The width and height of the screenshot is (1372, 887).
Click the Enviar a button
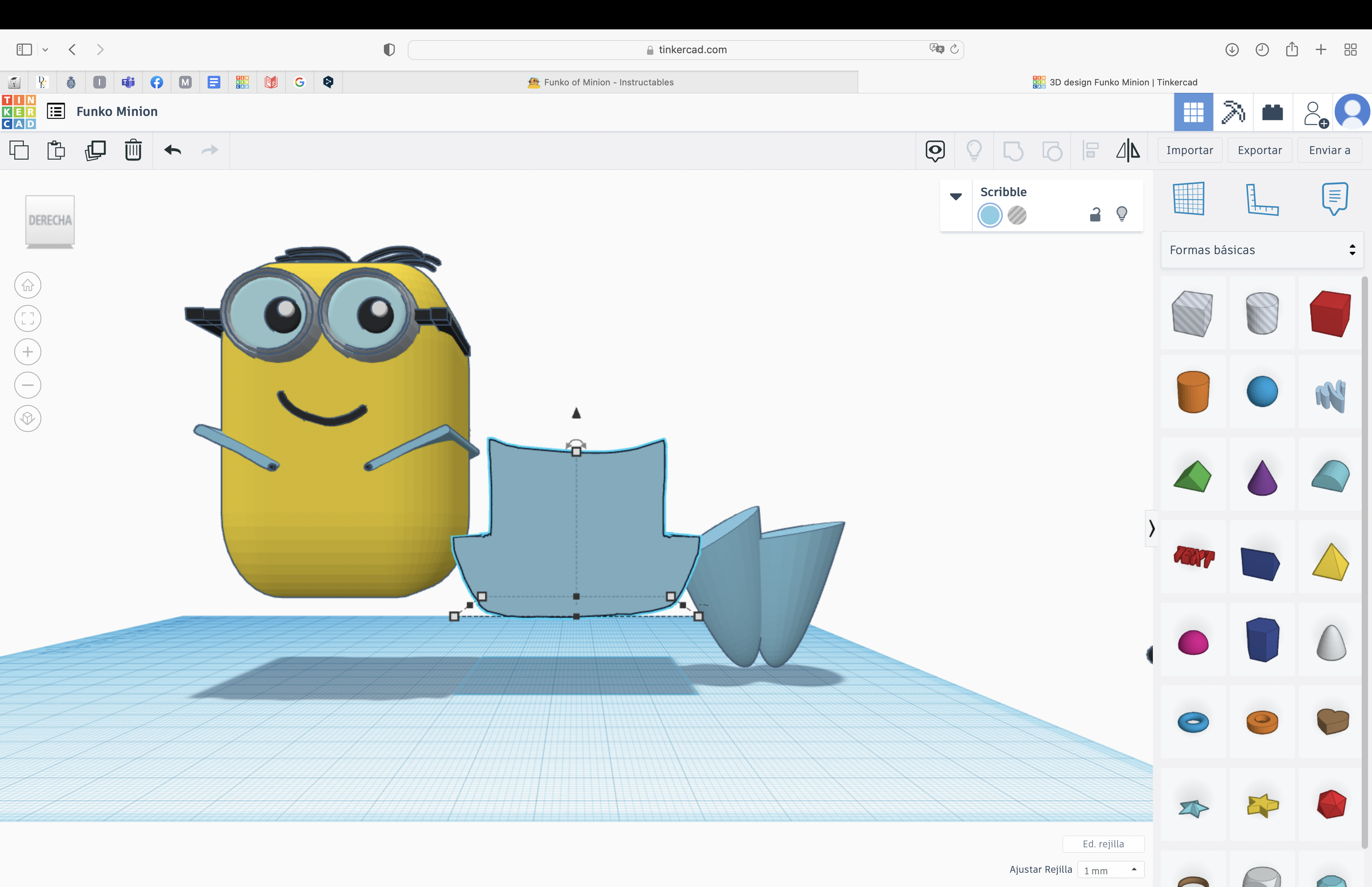[x=1330, y=150]
